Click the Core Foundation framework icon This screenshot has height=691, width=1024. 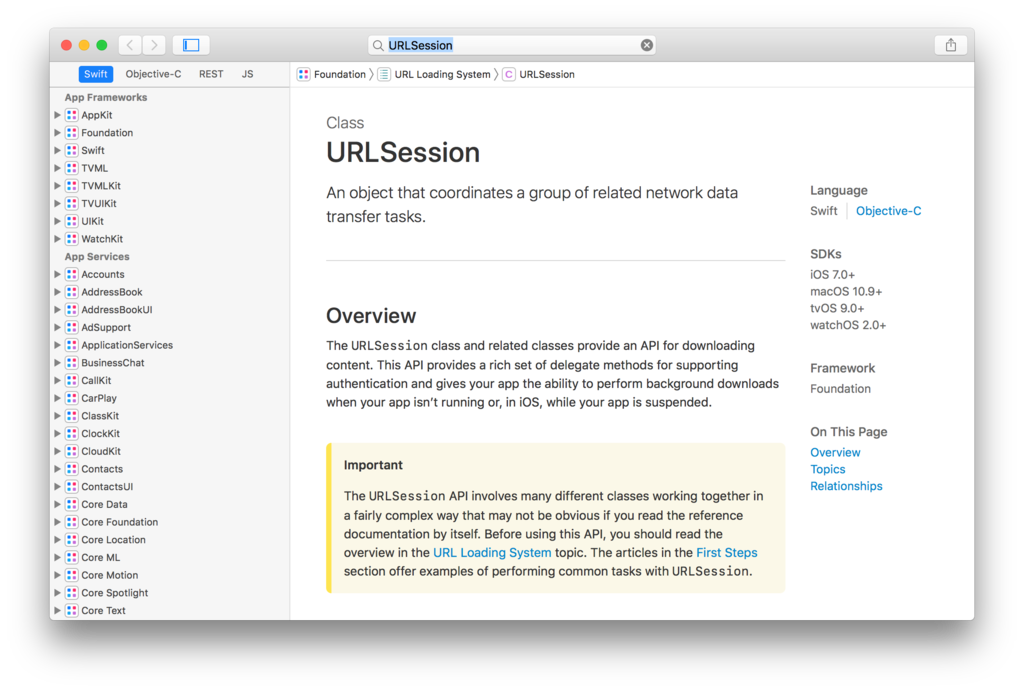[x=72, y=522]
